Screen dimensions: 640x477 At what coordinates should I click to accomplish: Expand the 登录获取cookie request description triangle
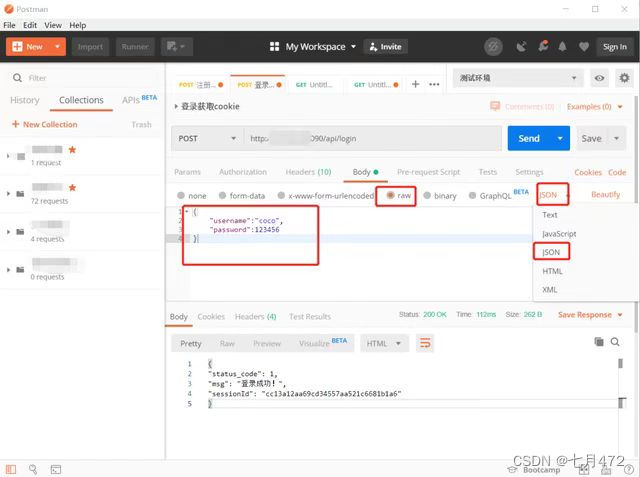click(x=176, y=106)
